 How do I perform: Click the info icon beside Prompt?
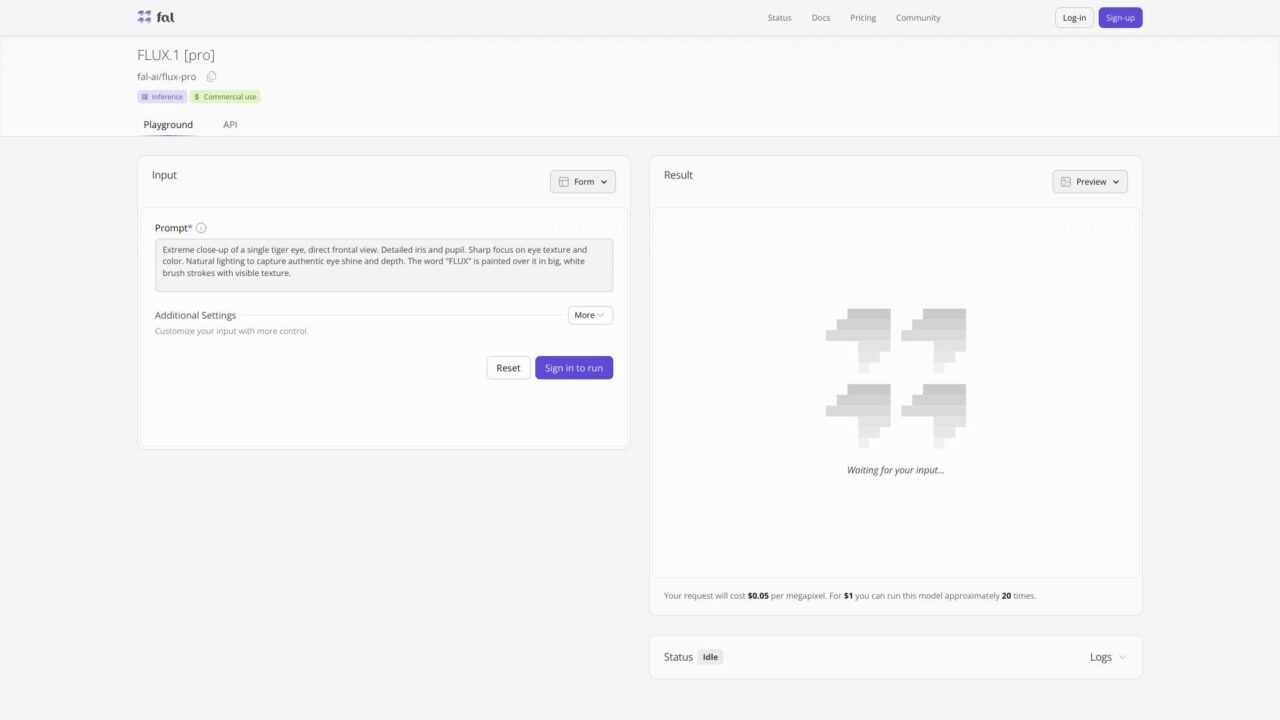[201, 227]
